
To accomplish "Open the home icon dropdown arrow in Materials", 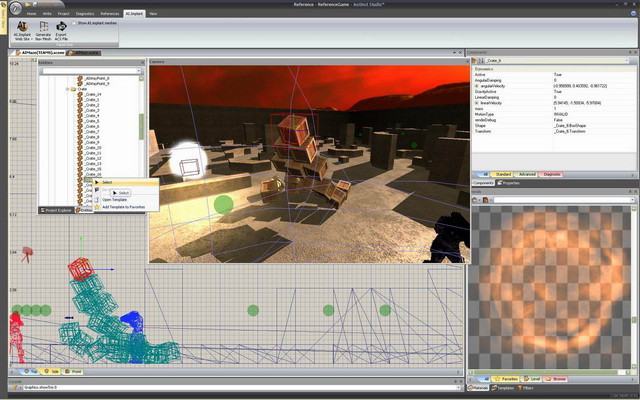I will [x=479, y=200].
